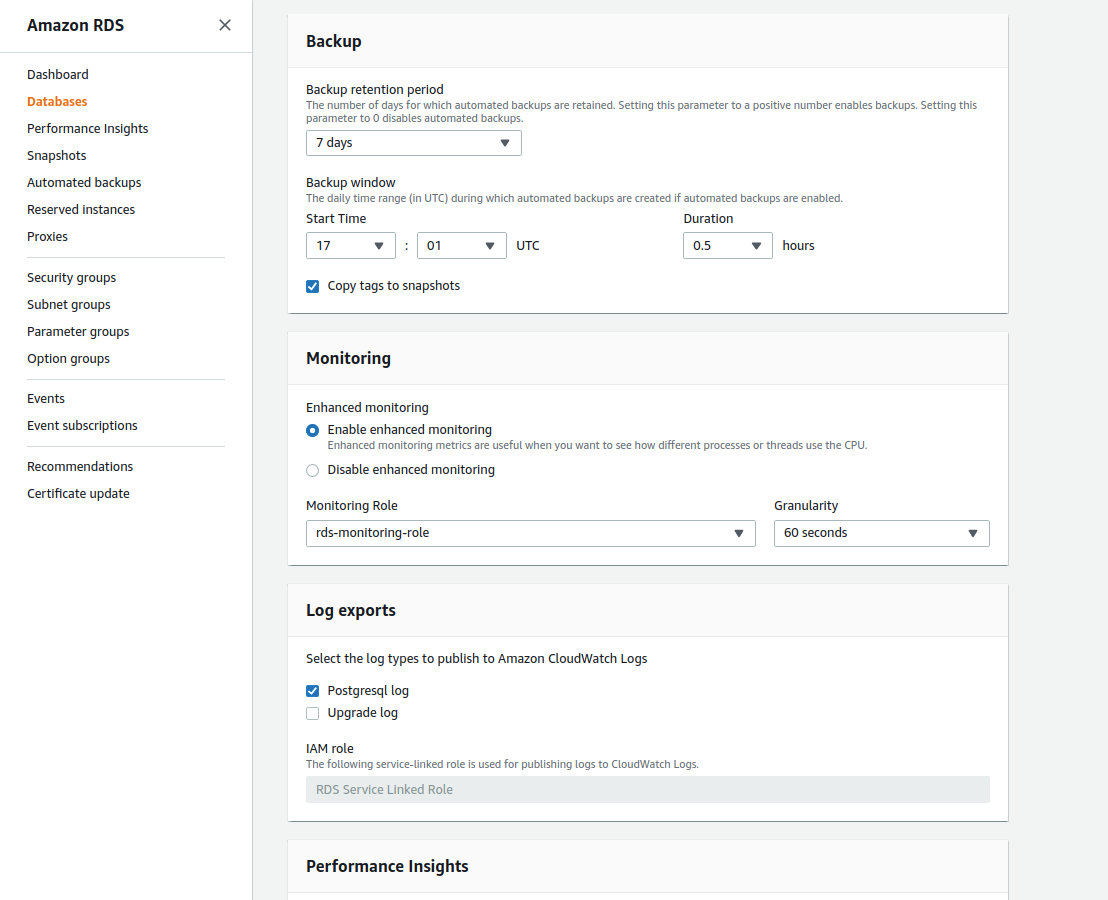Open Reserved instances page

pos(81,210)
